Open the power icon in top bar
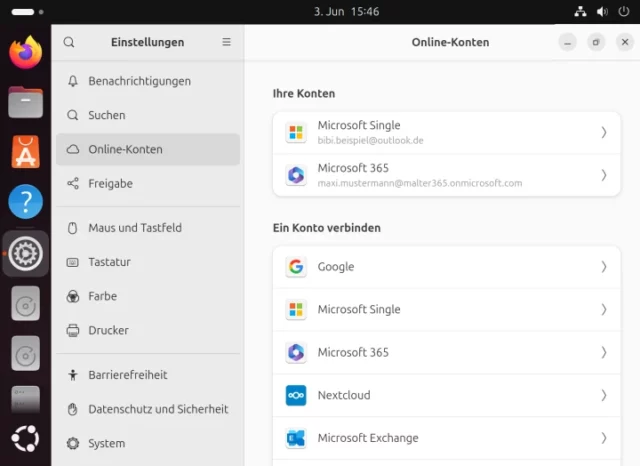Screen dimensions: 640x466 [x=624, y=11]
